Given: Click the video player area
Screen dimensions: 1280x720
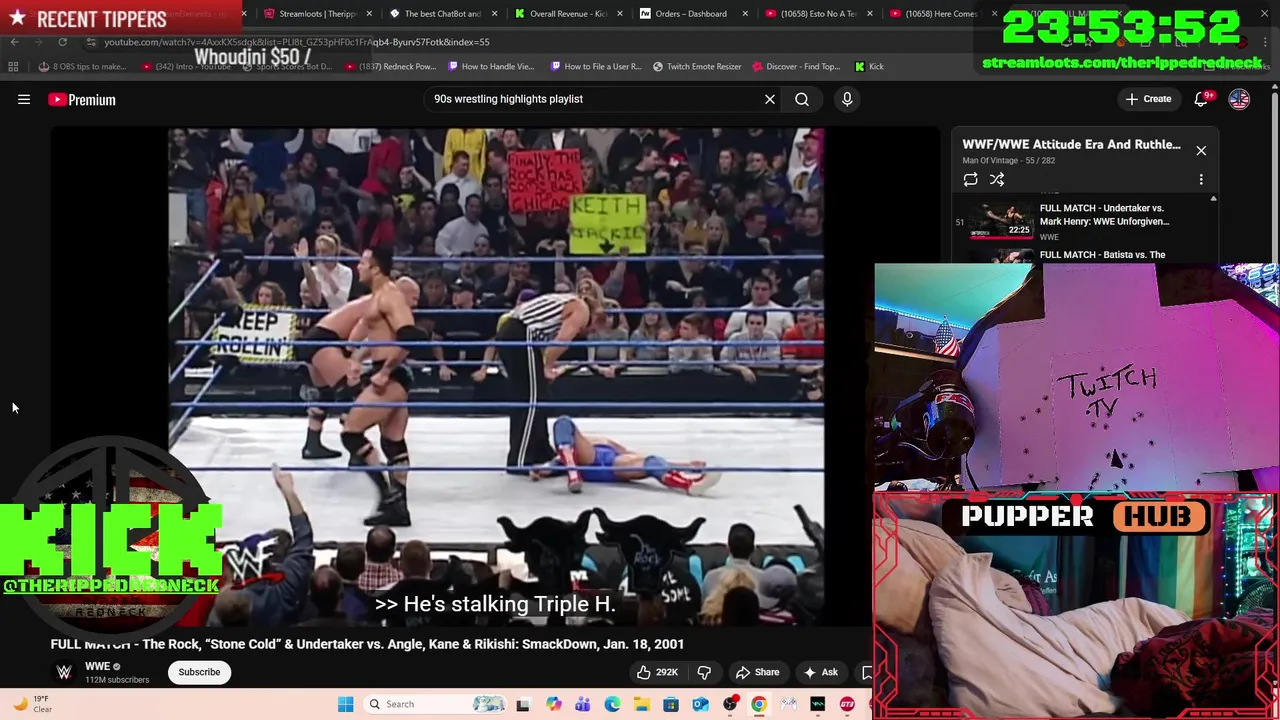Looking at the screenshot, I should pyautogui.click(x=495, y=375).
